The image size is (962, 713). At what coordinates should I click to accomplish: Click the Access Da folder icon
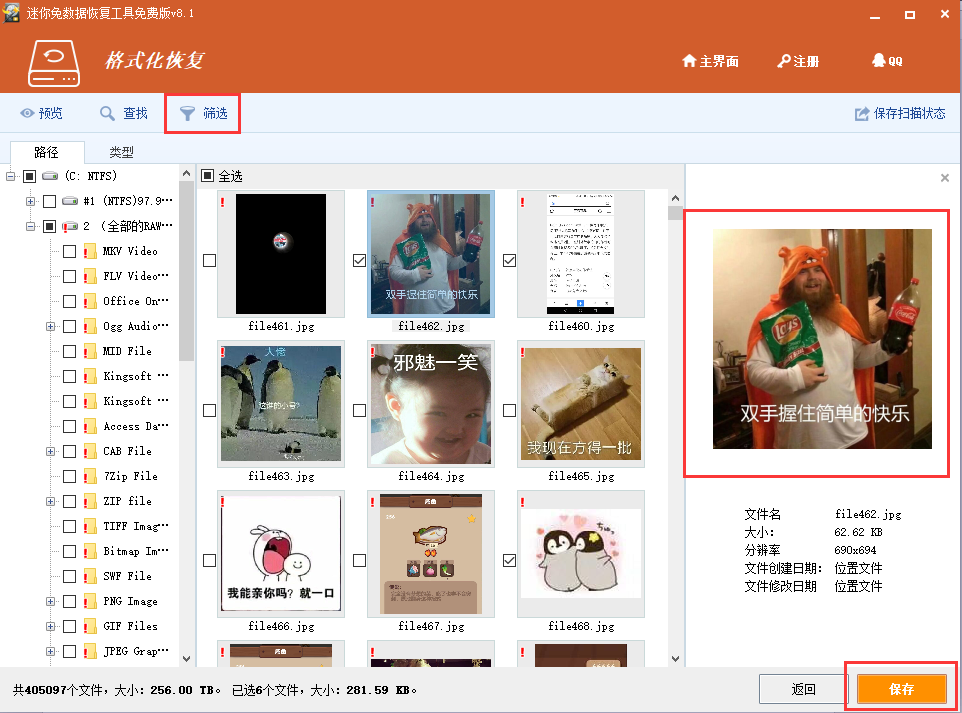(x=90, y=426)
